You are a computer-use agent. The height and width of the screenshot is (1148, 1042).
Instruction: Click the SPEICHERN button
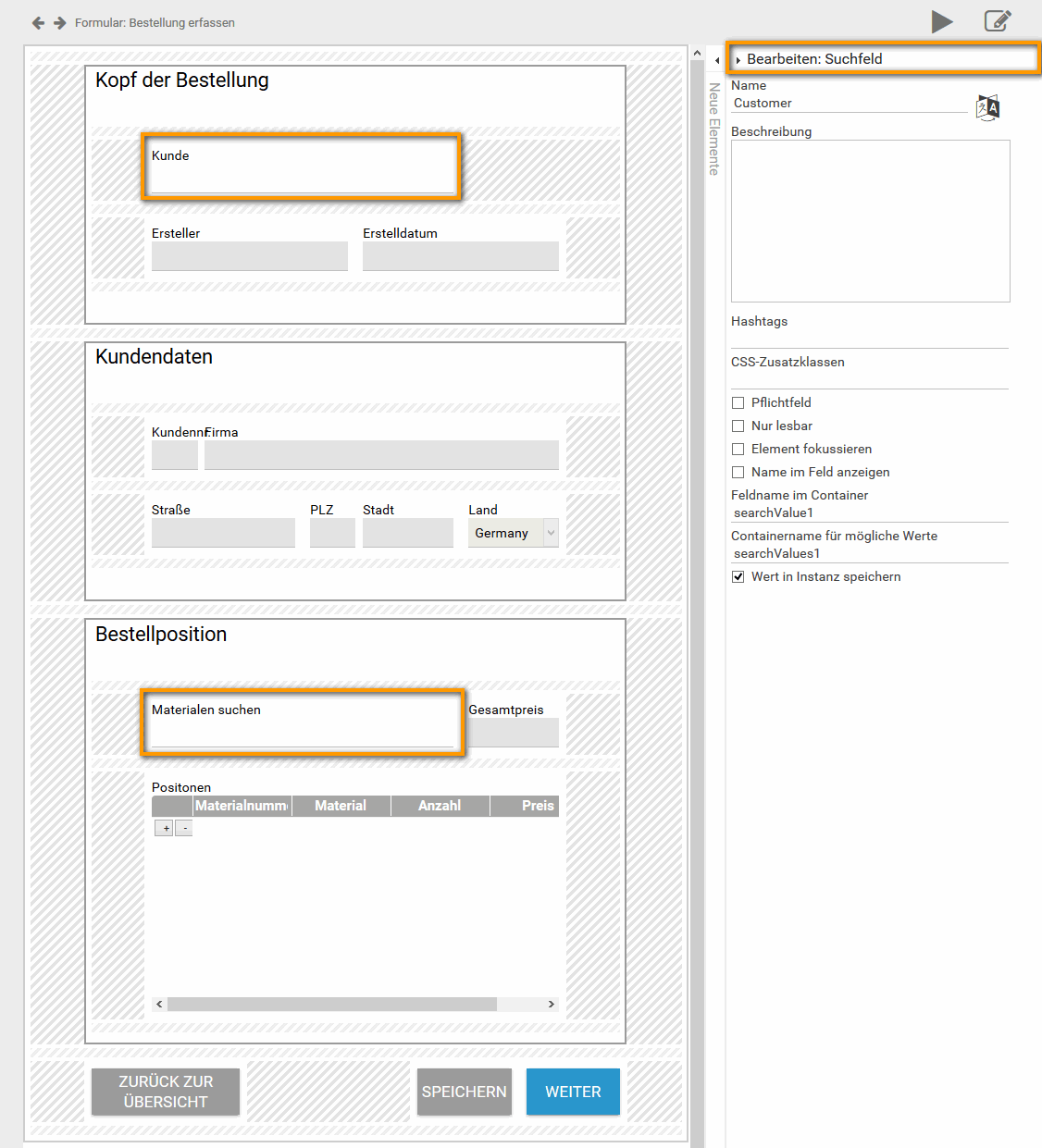(x=464, y=1092)
